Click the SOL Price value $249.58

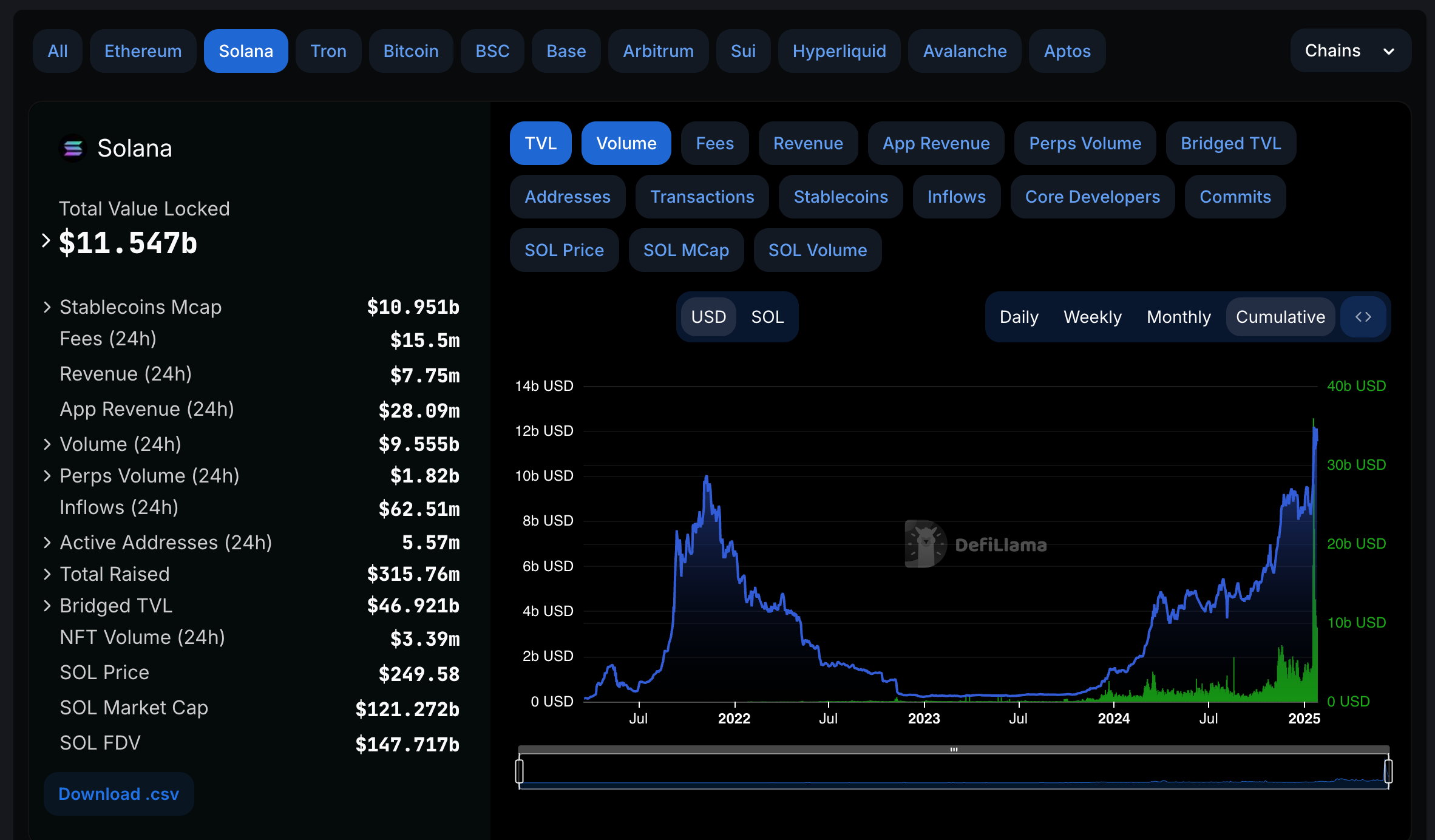[x=419, y=674]
